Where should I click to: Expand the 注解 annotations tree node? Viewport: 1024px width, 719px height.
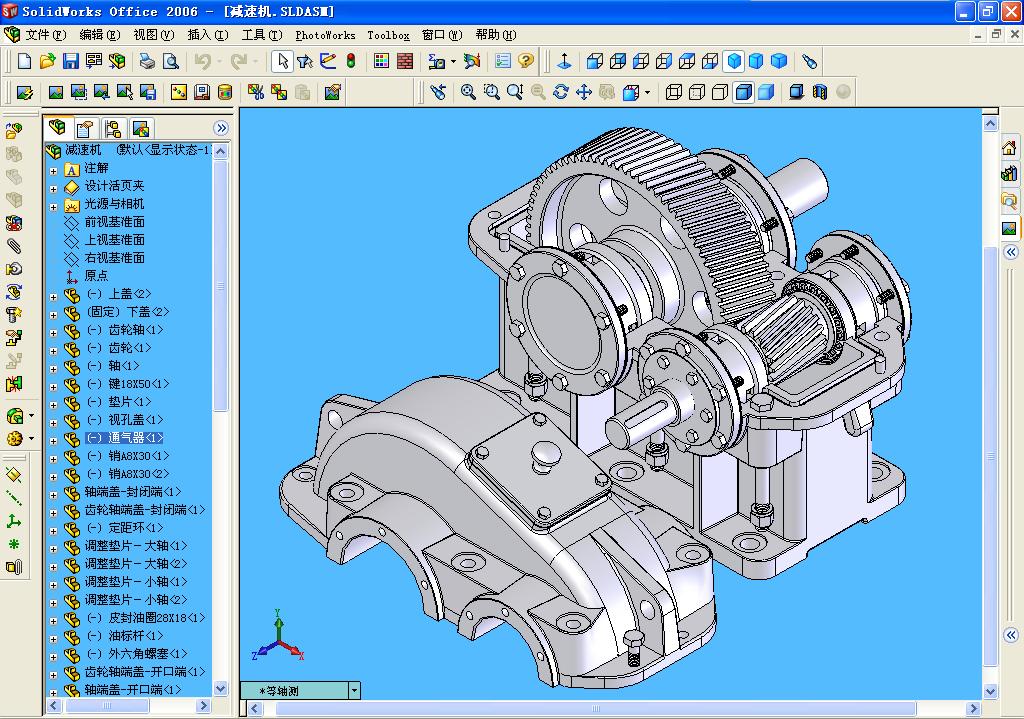54,169
